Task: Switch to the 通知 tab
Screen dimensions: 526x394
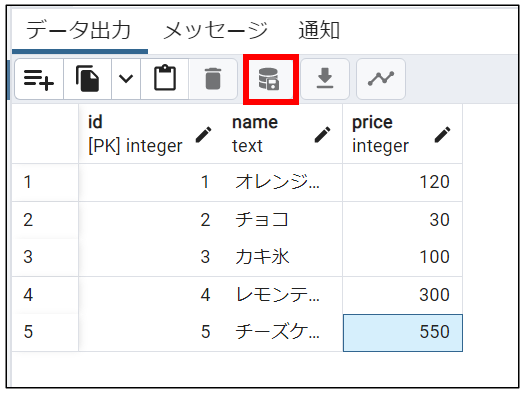Action: (319, 30)
